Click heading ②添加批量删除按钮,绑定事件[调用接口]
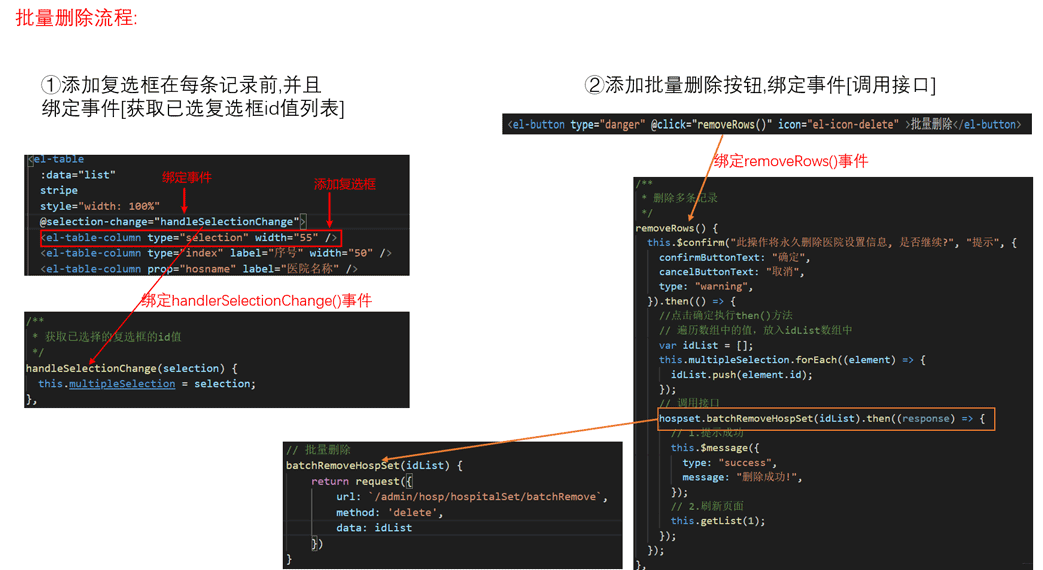This screenshot has height=570, width=1043. coord(760,84)
